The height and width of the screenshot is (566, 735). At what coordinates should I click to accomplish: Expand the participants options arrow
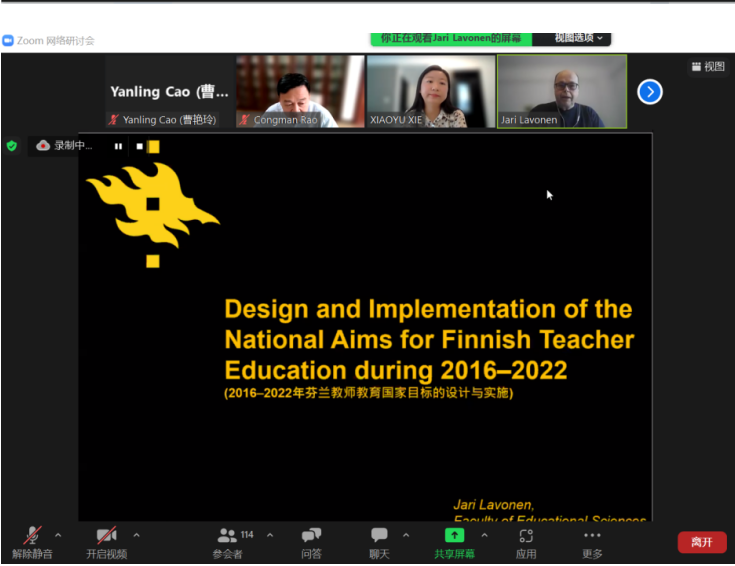coord(269,535)
